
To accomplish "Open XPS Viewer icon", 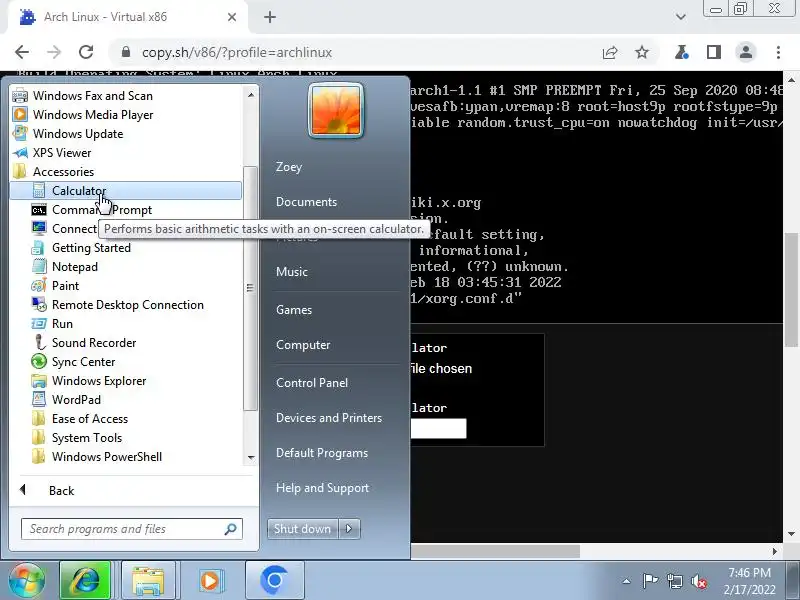I will pyautogui.click(x=20, y=153).
